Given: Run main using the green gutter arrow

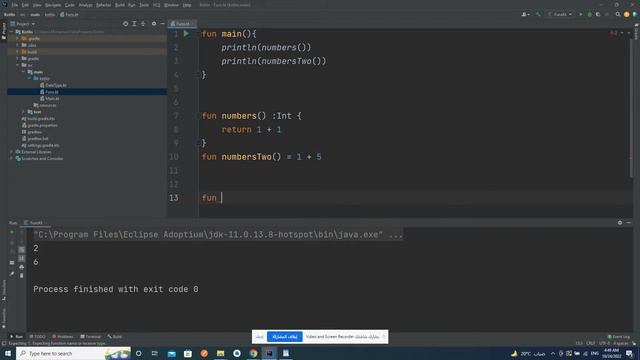Looking at the screenshot, I should (186, 34).
